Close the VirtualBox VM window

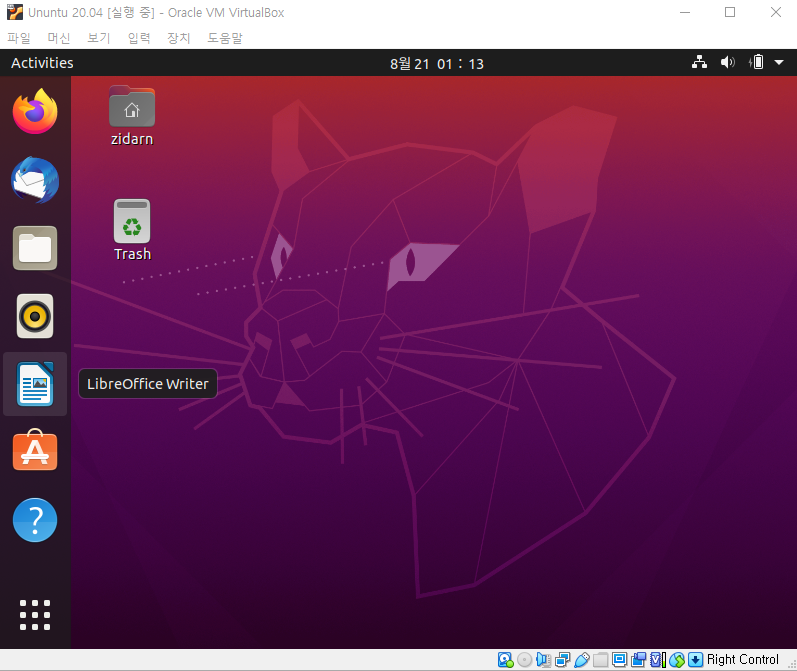click(x=776, y=12)
